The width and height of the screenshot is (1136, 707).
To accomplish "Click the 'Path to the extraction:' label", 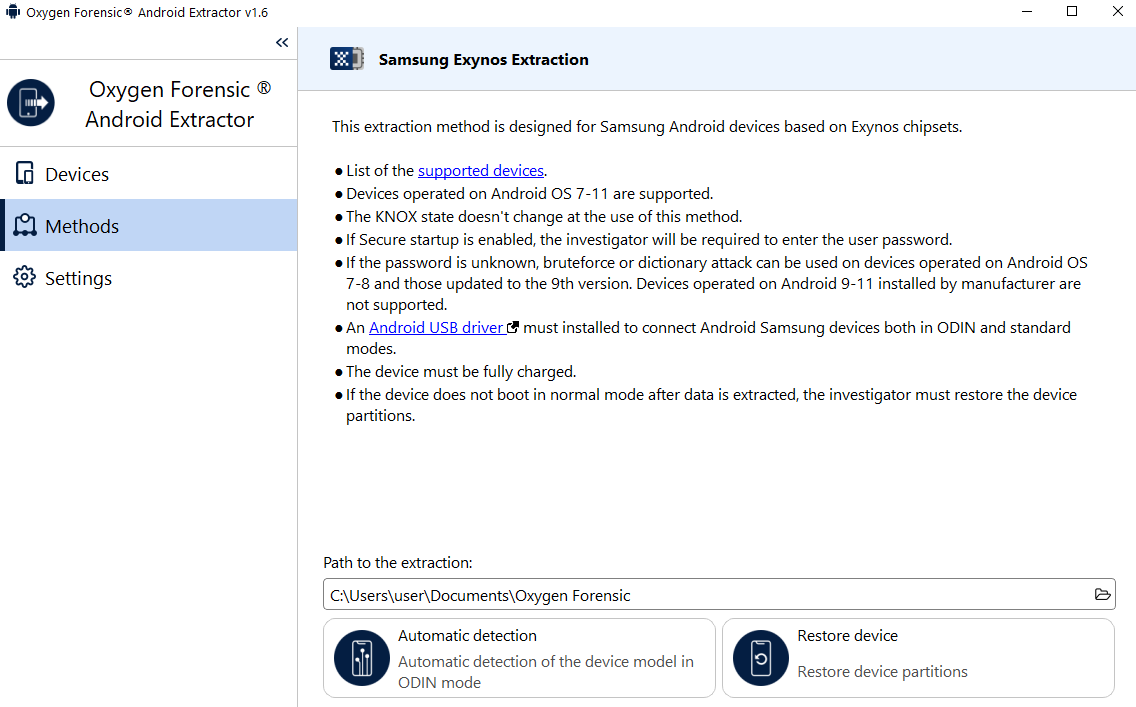I will click(x=398, y=563).
